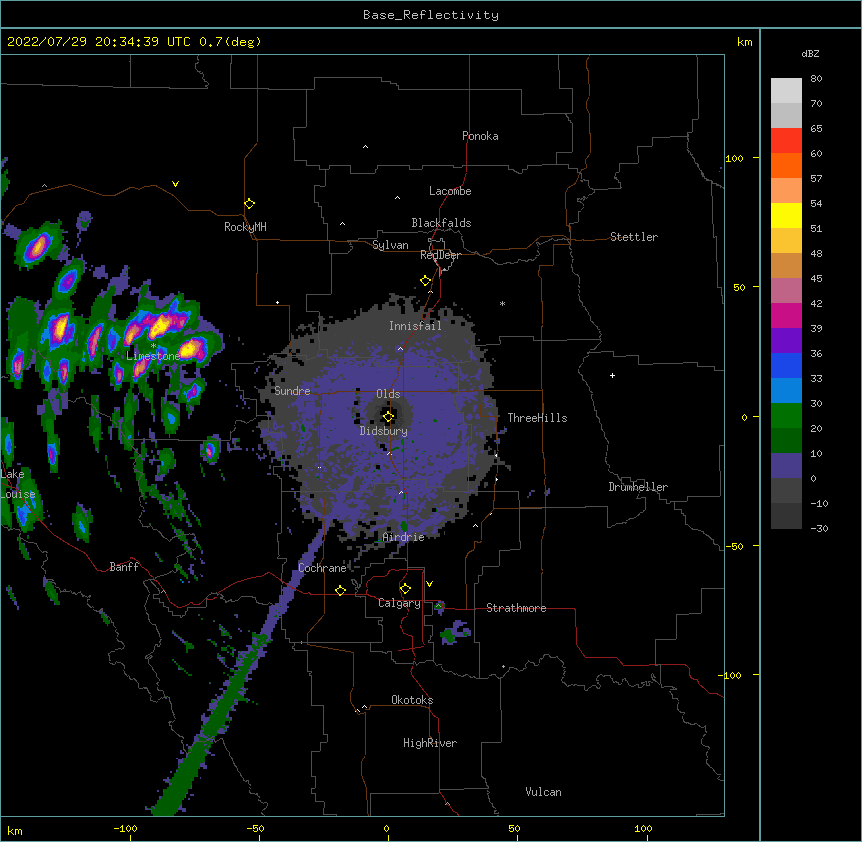Click the caret marker west of Ponoka
This screenshot has width=862, height=842.
pos(365,147)
